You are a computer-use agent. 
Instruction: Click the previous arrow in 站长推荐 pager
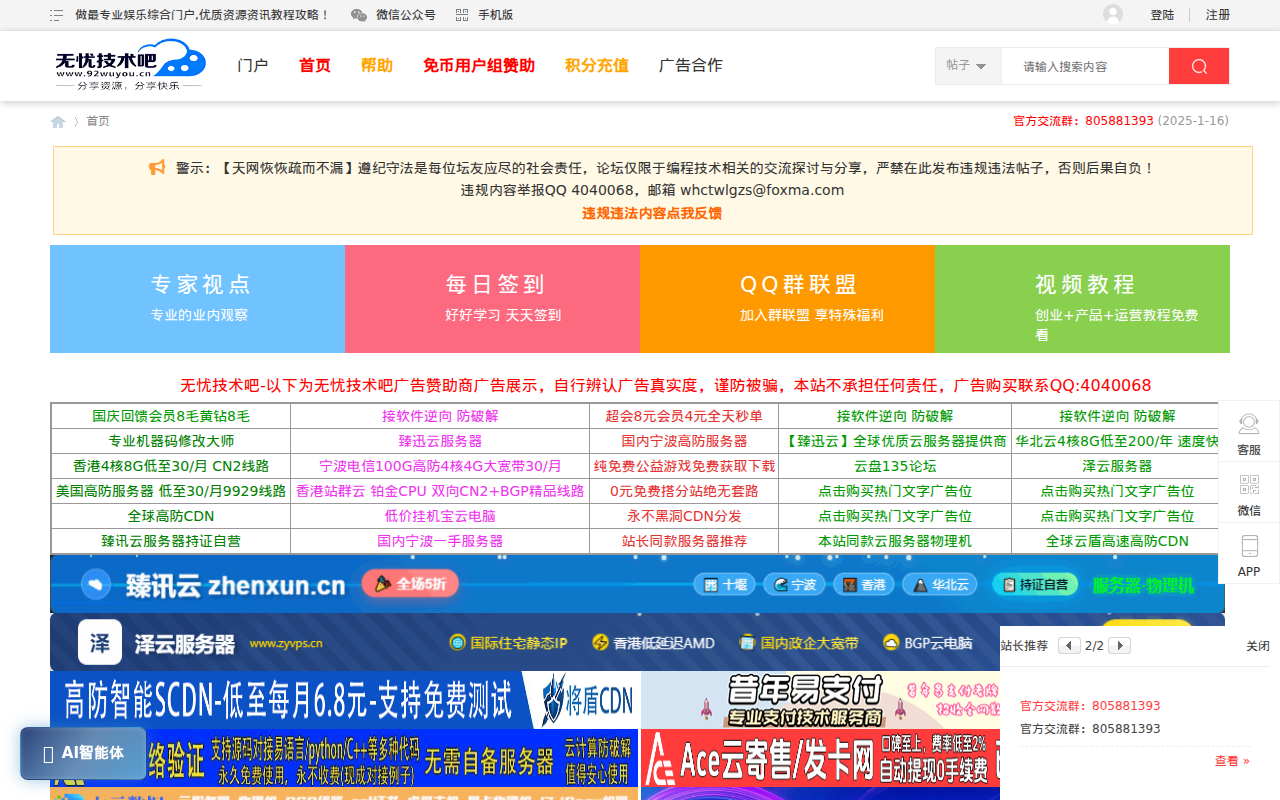[x=1069, y=645]
